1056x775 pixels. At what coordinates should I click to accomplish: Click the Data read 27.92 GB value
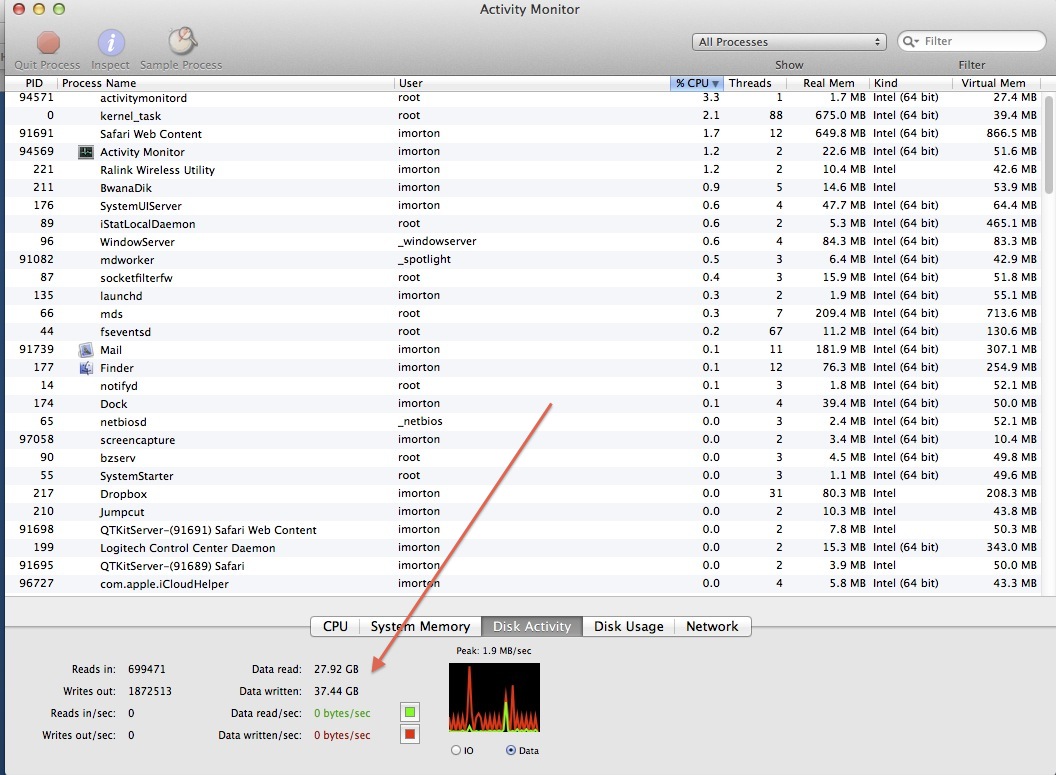336,669
